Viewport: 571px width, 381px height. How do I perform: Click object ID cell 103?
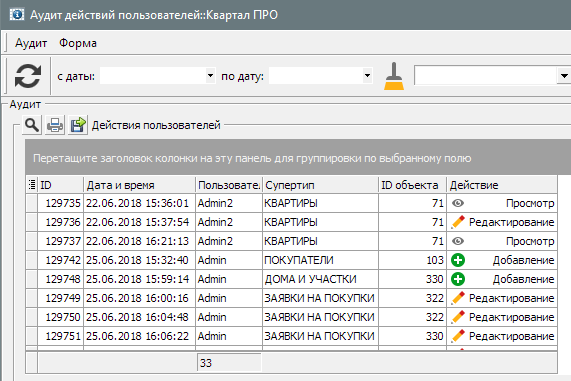[413, 260]
